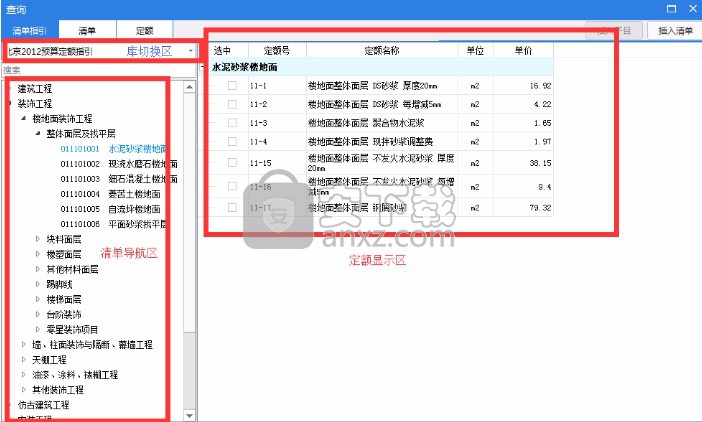702x422 pixels.
Task: Select the 仿古建筑工程 tree item
Action: point(43,405)
